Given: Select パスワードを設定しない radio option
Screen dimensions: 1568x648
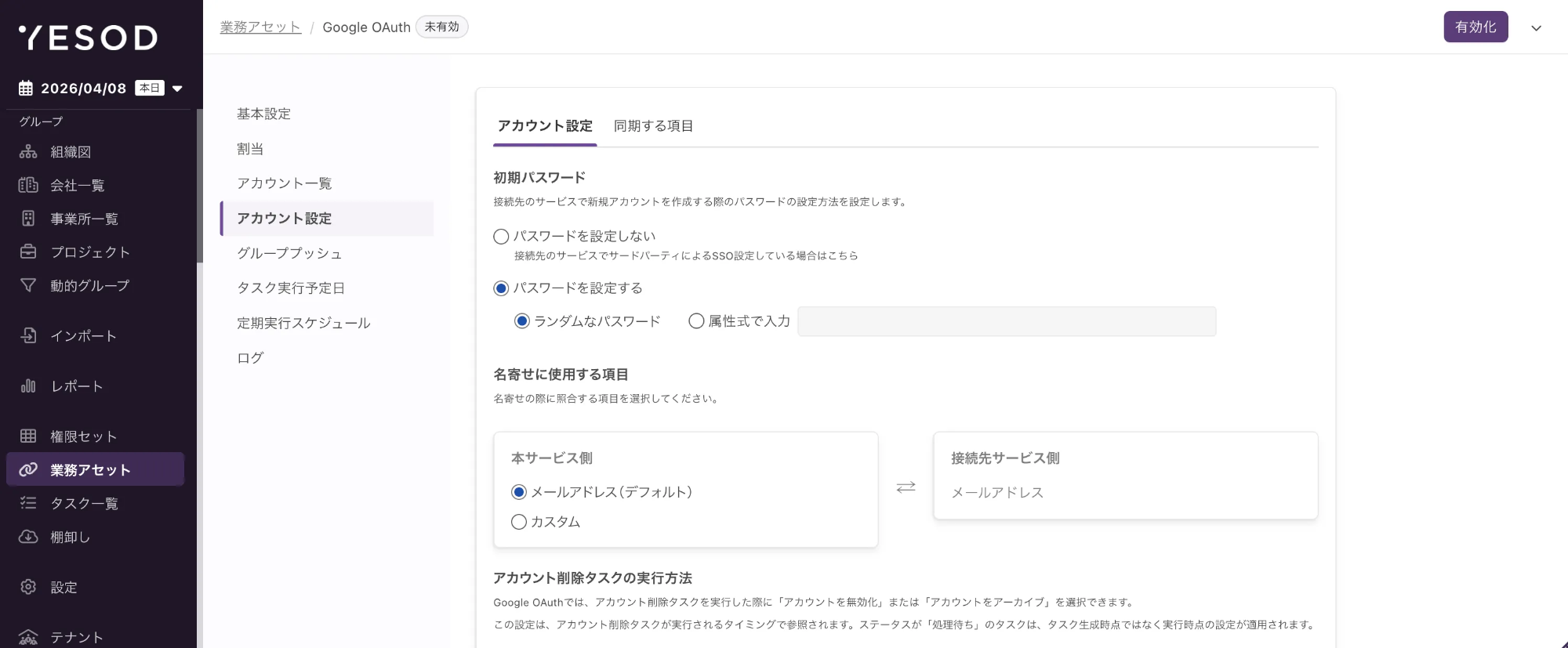Looking at the screenshot, I should [x=501, y=237].
